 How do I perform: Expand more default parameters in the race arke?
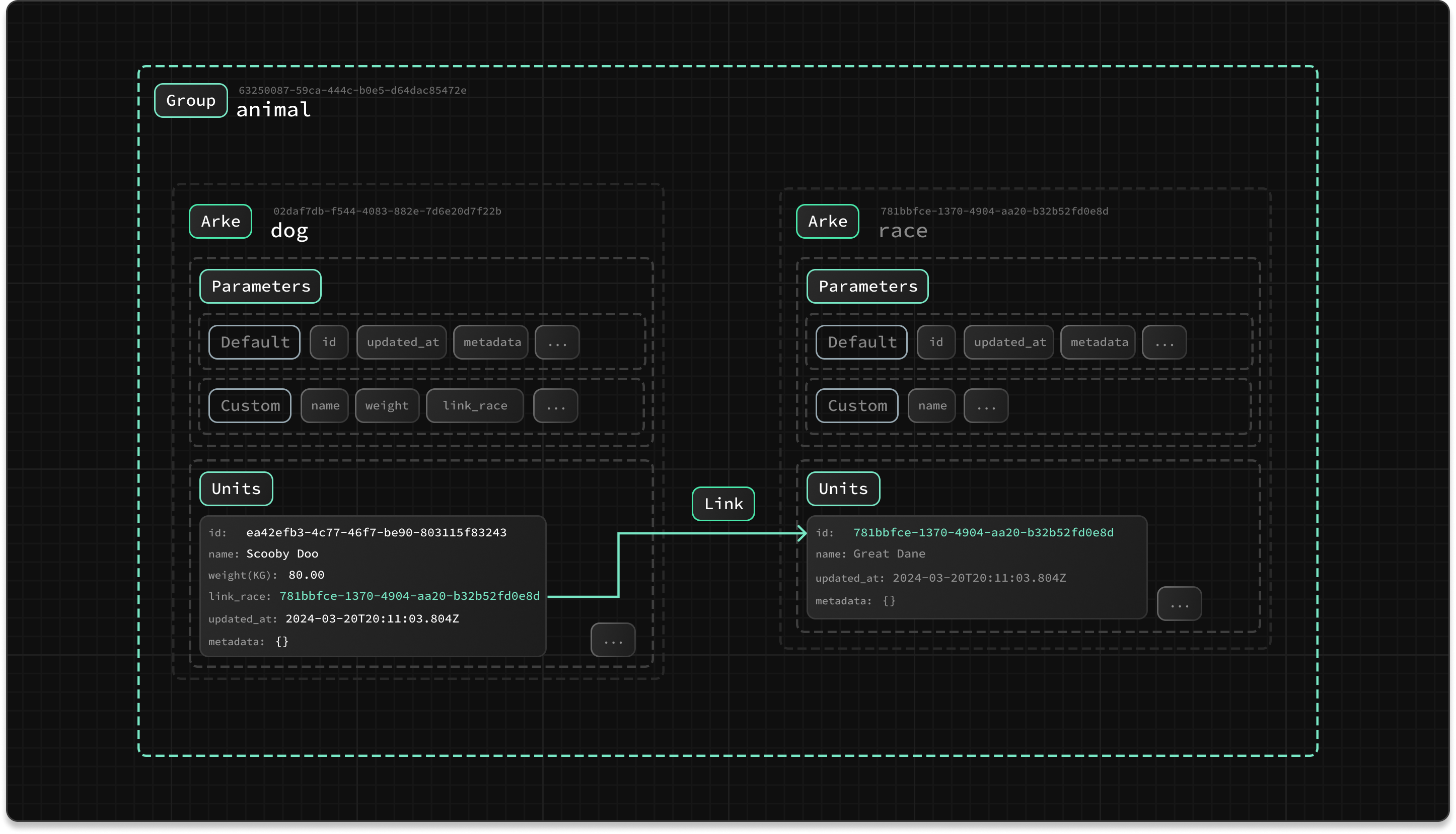pos(1164,342)
